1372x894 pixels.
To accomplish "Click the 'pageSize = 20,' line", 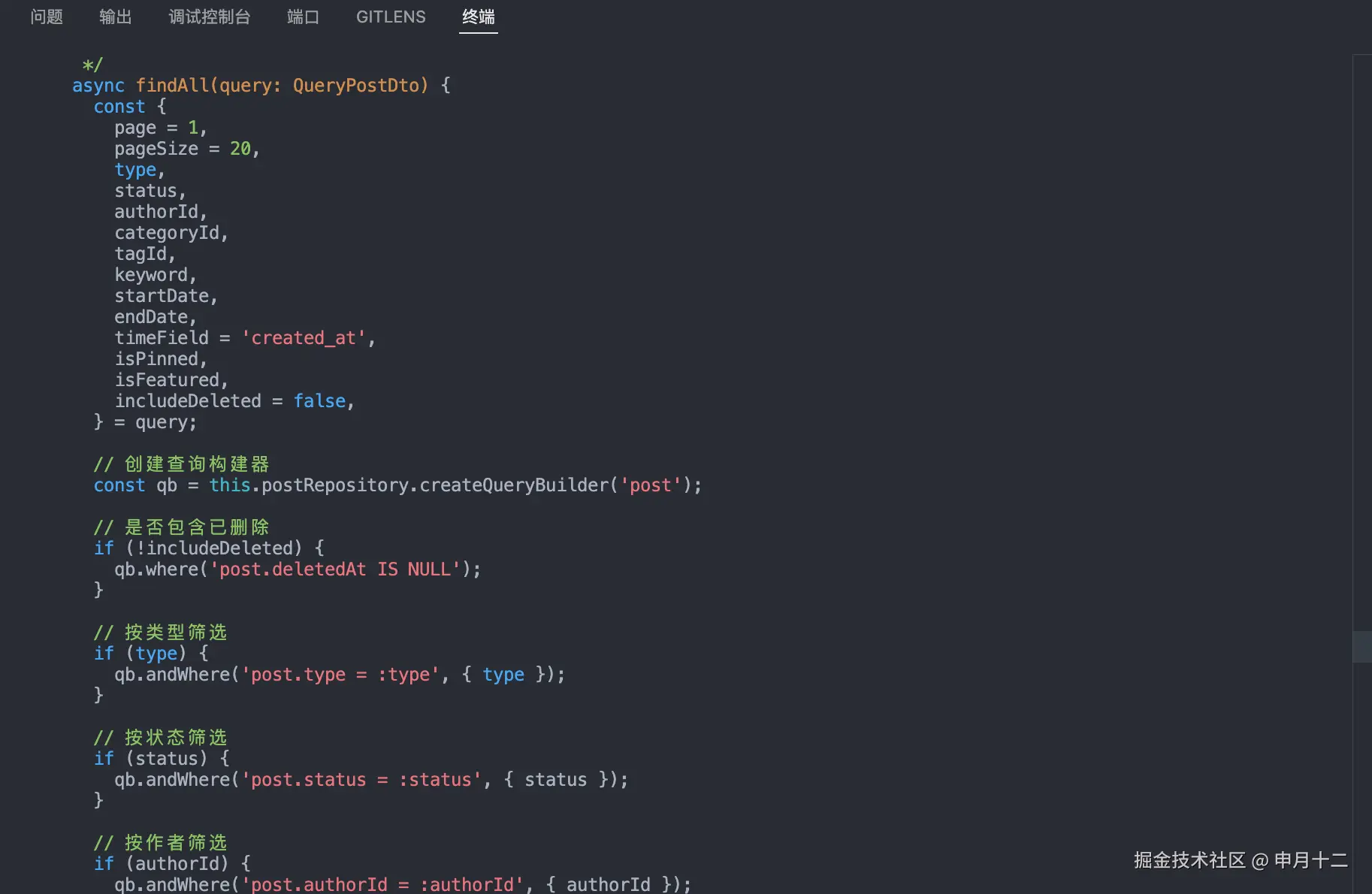I will 187,149.
